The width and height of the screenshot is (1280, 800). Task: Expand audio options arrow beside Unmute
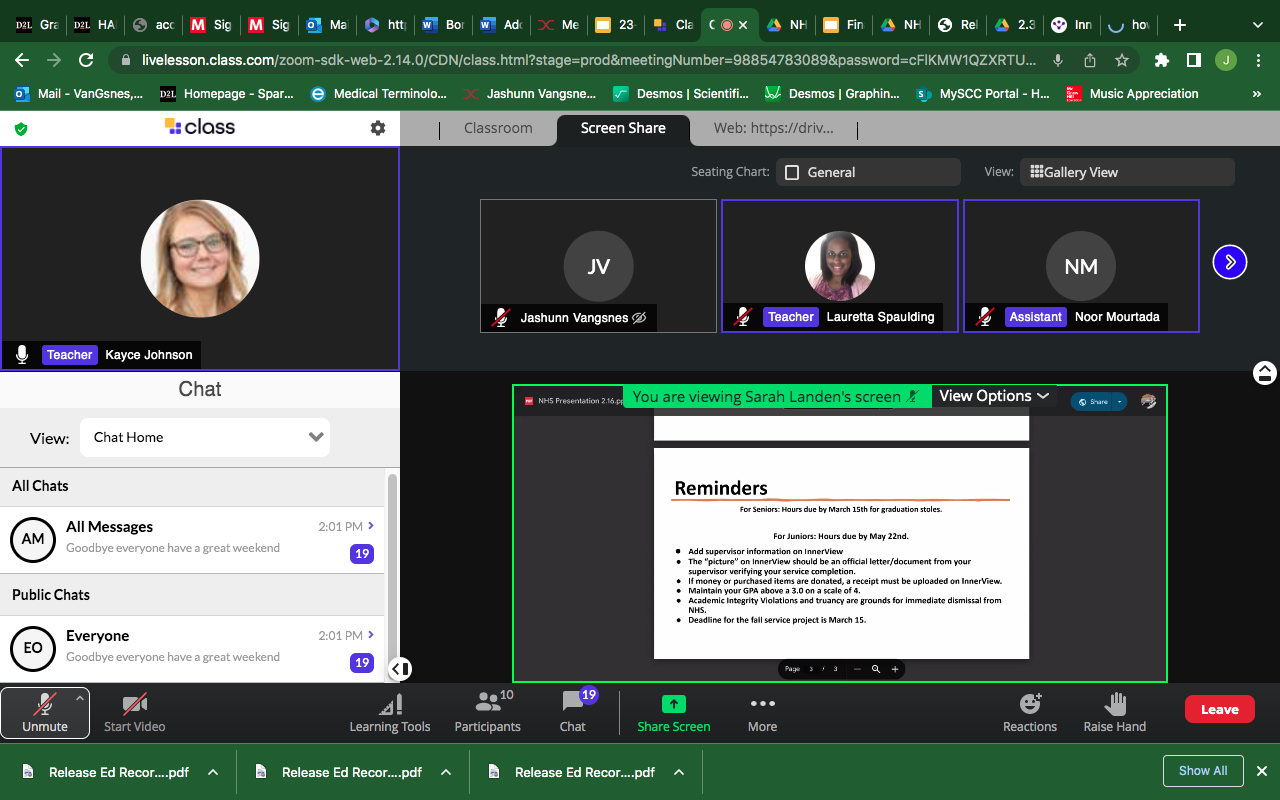click(x=81, y=698)
